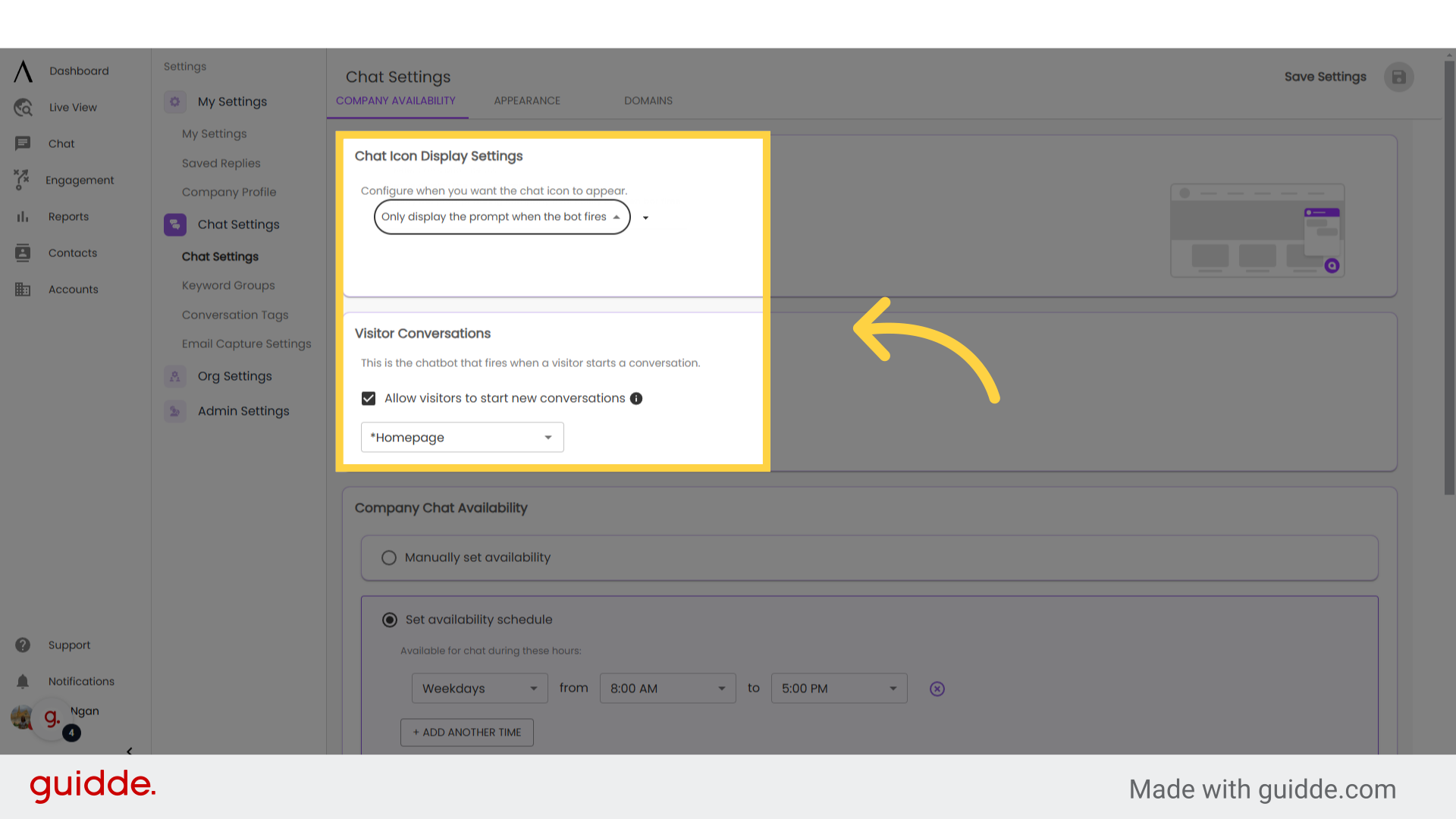
Task: Click the Org Settings section icon
Action: [x=175, y=376]
